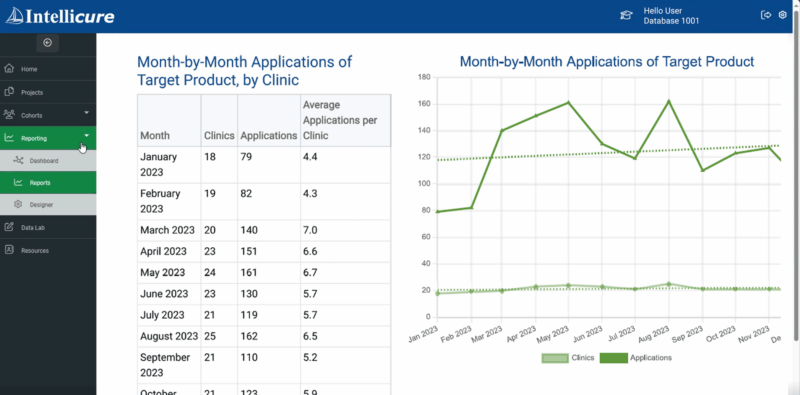Toggle Applications series in chart legend
800x395 pixels.
[636, 358]
